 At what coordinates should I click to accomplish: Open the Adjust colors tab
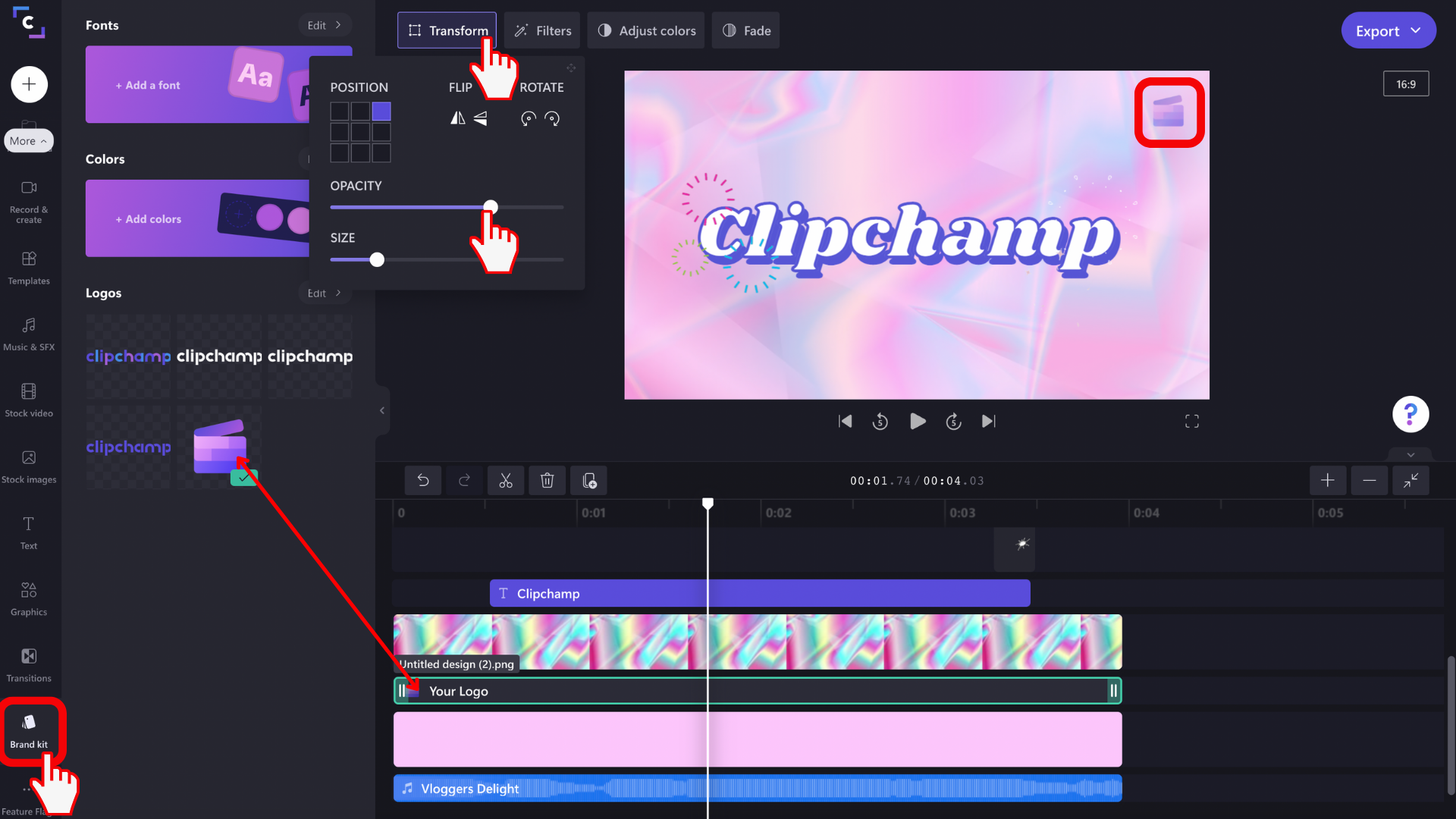(x=646, y=30)
